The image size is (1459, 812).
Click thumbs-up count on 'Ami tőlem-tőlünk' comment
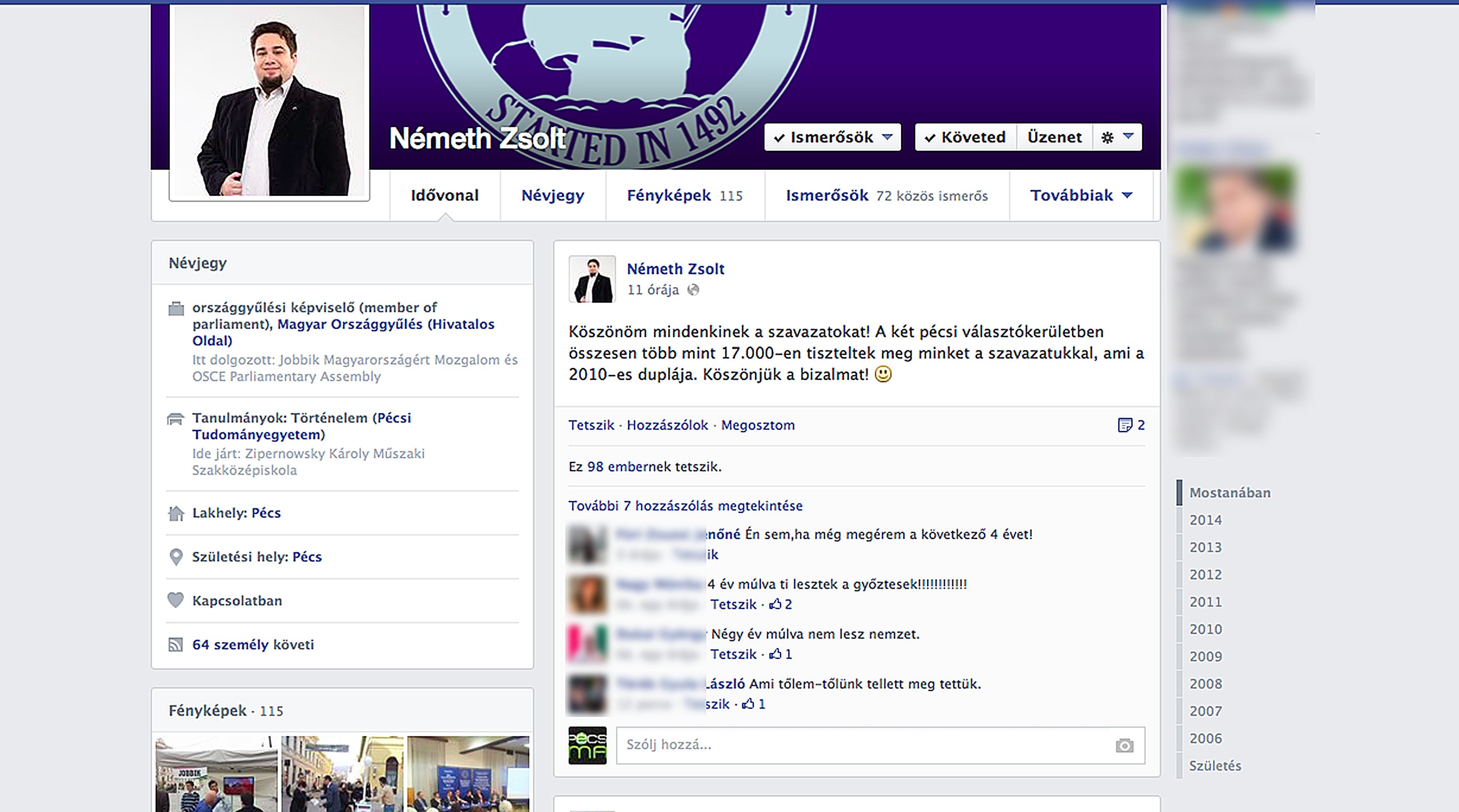tap(754, 704)
